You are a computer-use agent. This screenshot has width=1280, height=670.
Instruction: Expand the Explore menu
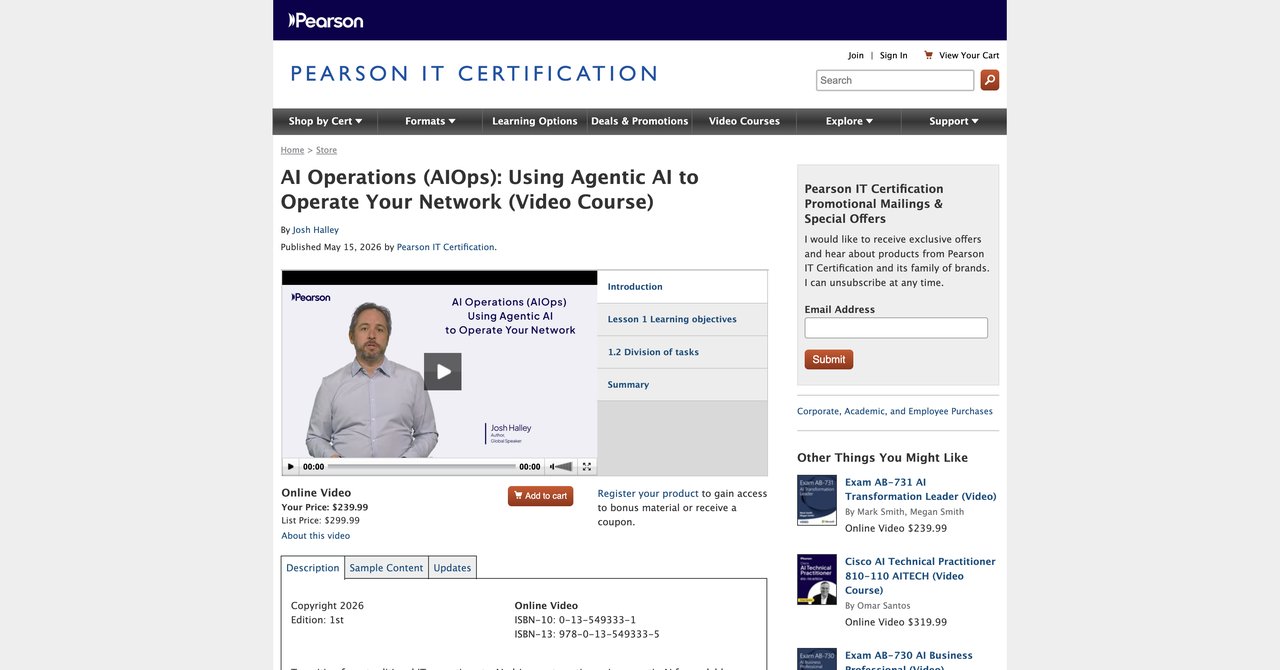click(849, 121)
